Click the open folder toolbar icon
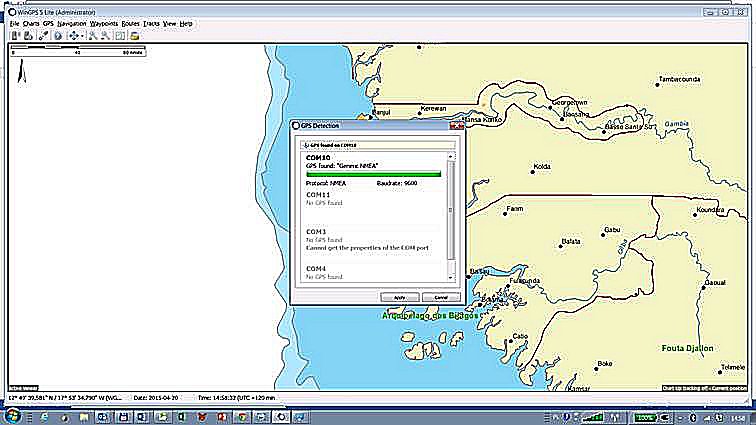 click(134, 35)
